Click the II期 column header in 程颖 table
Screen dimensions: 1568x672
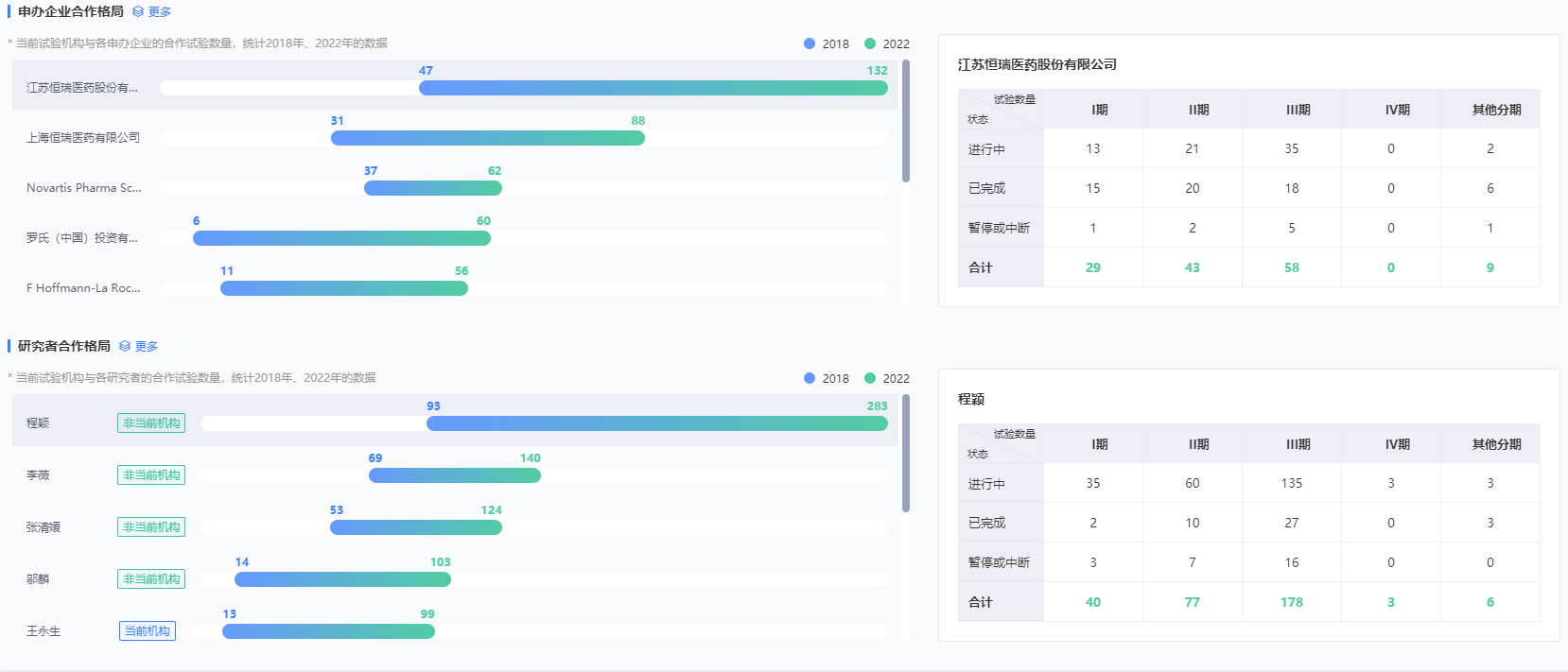[x=1199, y=444]
